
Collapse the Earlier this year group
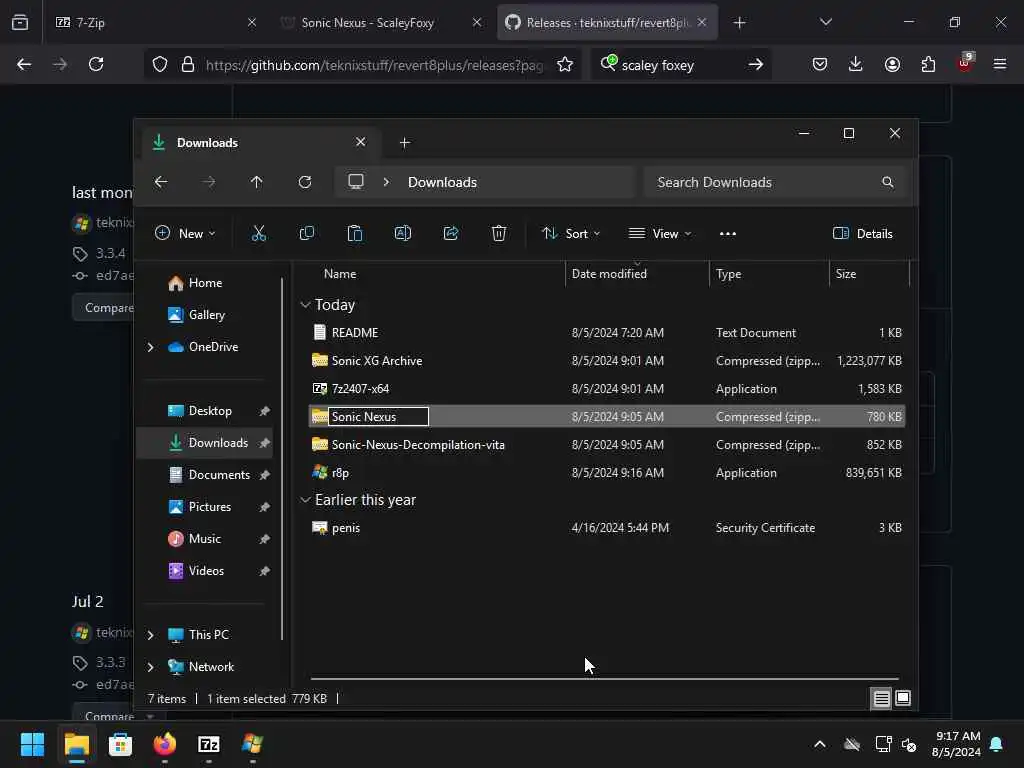pyautogui.click(x=305, y=500)
